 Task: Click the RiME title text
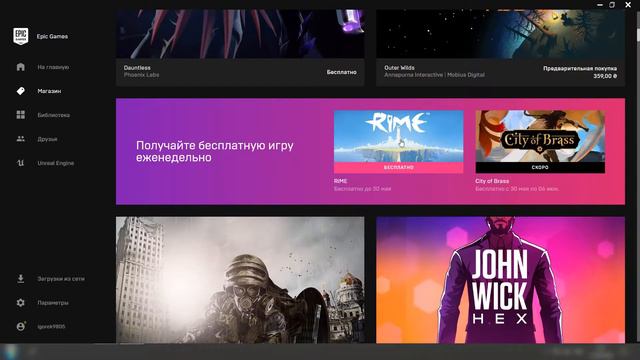[x=340, y=181]
